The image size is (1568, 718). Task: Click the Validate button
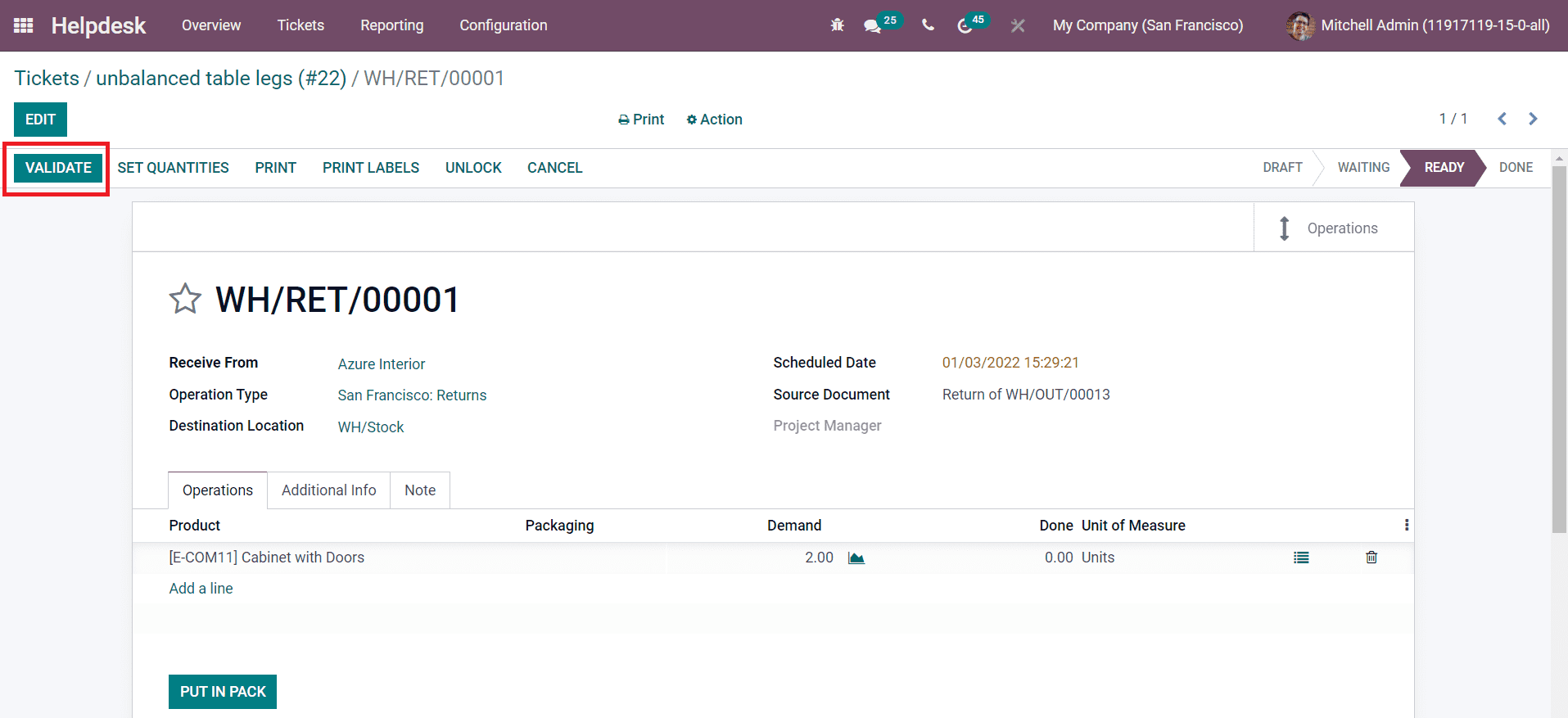coord(58,168)
